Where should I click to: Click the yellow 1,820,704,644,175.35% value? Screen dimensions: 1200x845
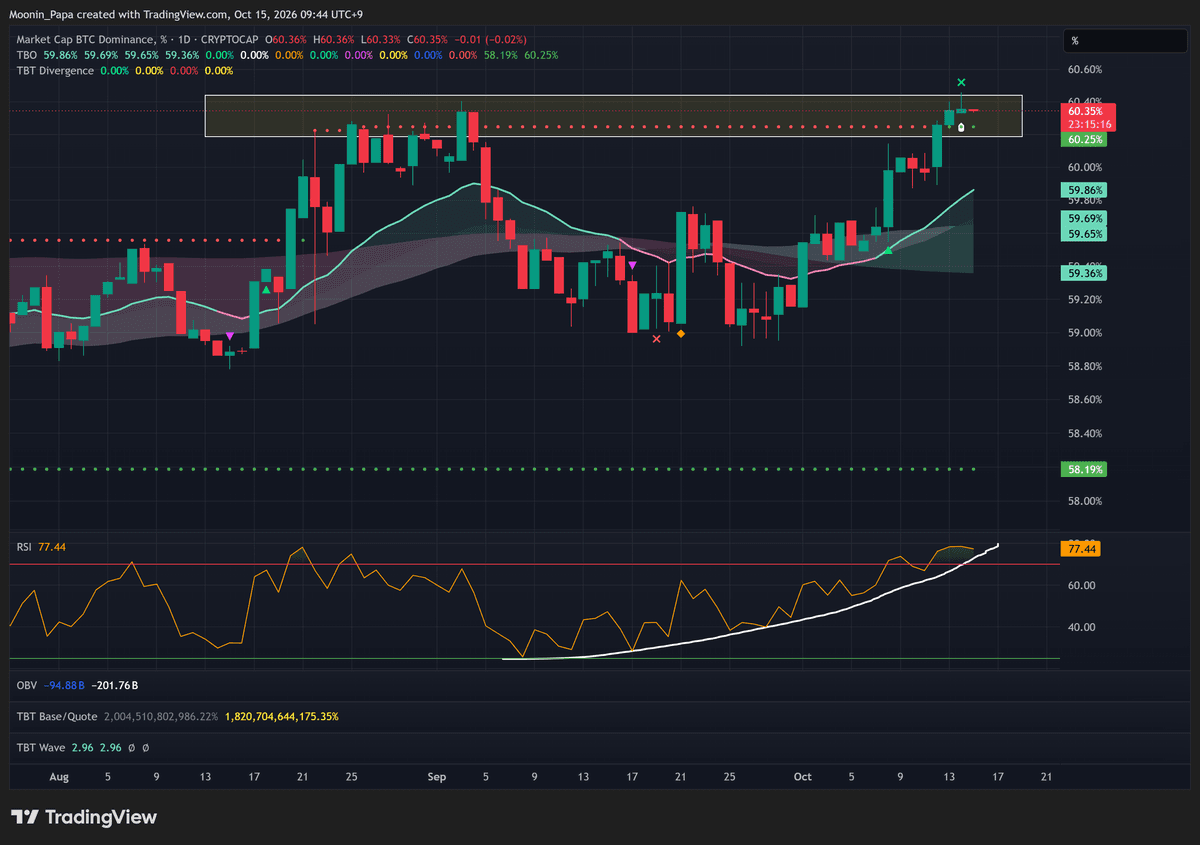coord(282,716)
